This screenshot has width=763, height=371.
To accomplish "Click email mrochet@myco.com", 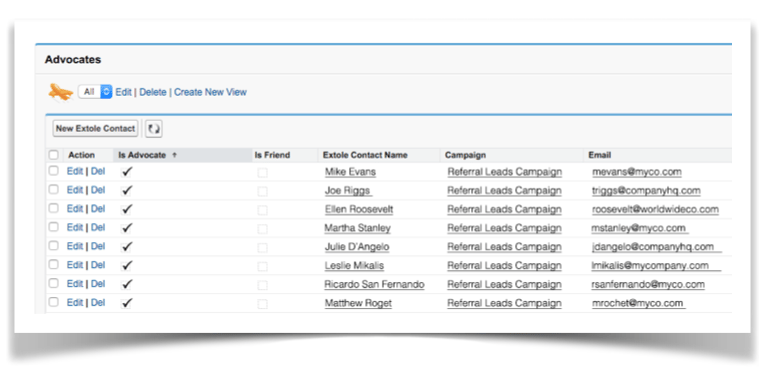I will pos(638,303).
